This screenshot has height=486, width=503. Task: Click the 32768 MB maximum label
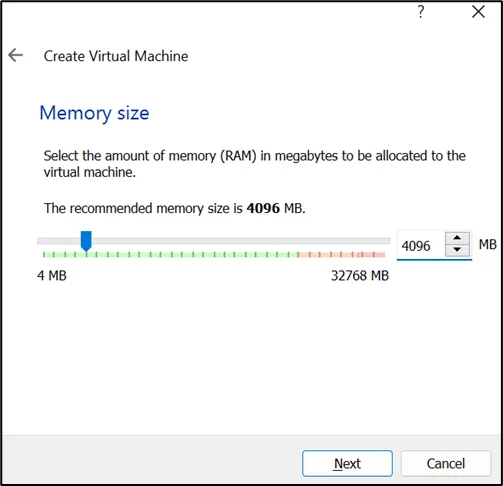pyautogui.click(x=360, y=276)
